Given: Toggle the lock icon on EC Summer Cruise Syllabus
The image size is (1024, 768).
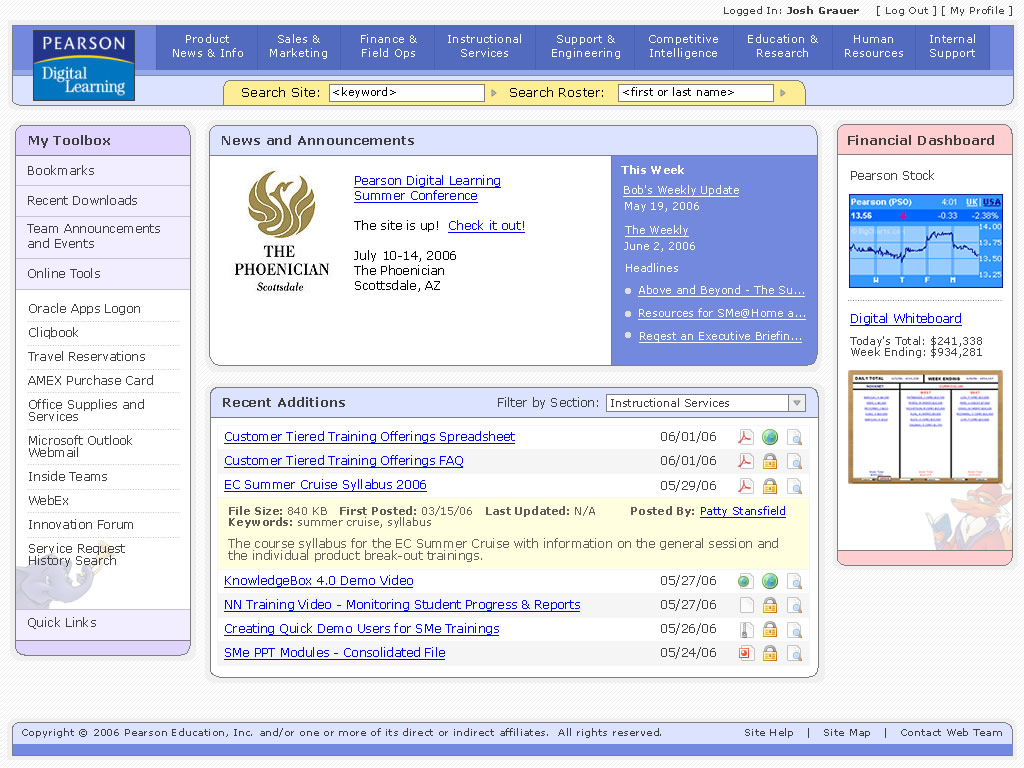Looking at the screenshot, I should point(769,485).
